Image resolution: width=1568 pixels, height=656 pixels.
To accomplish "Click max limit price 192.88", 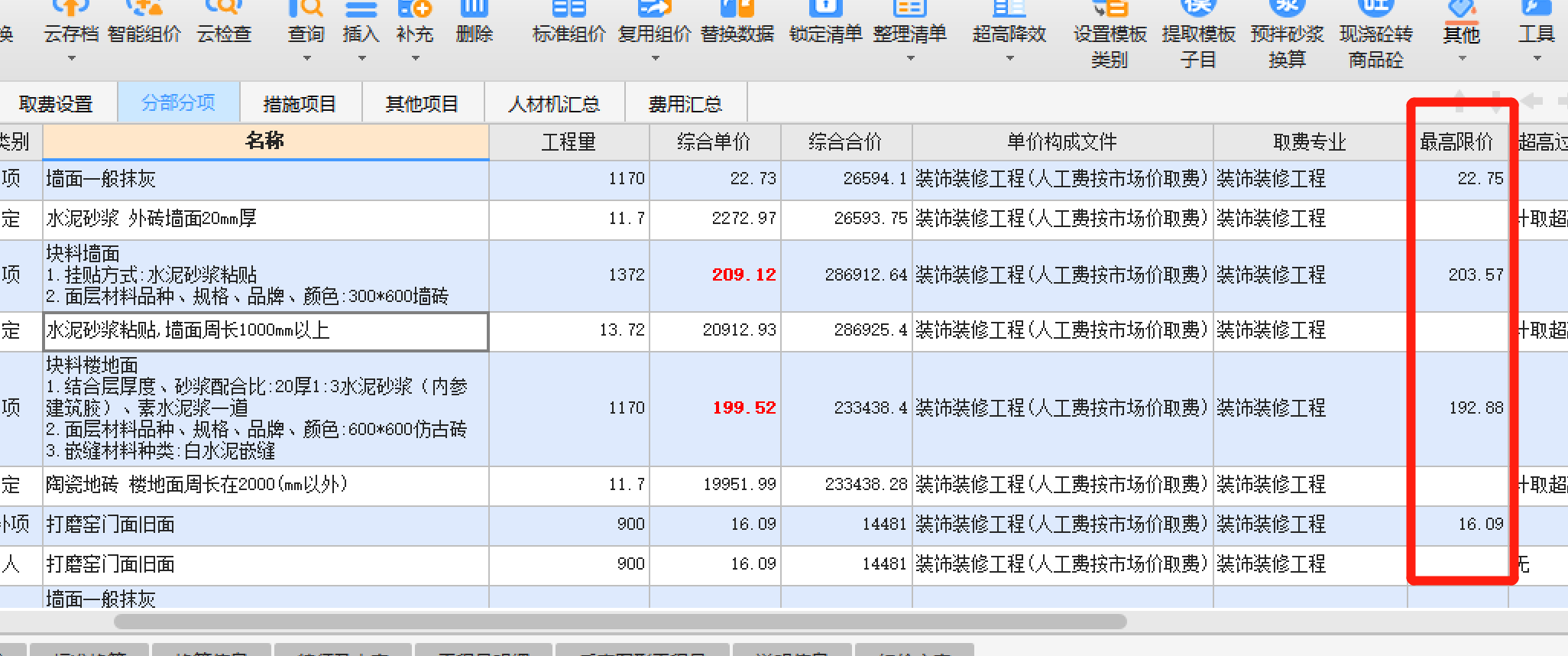I will click(1476, 408).
